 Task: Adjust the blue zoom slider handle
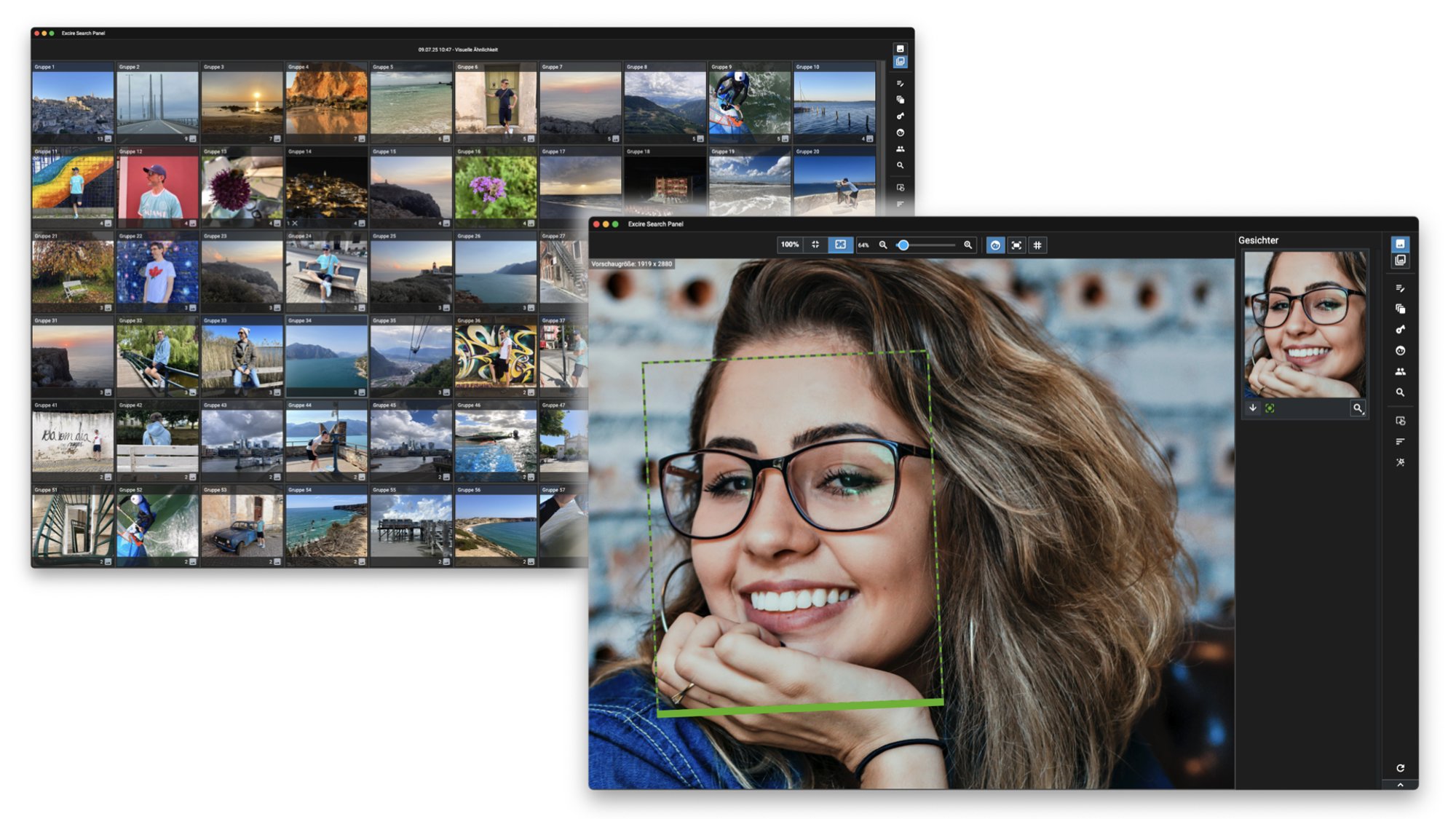[903, 245]
